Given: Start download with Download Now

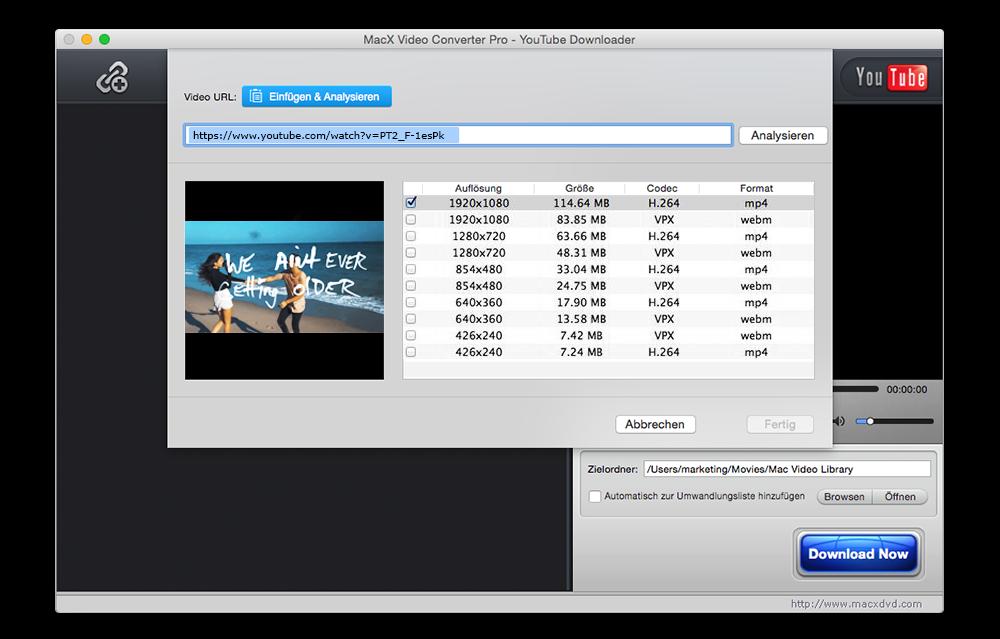Looking at the screenshot, I should (x=858, y=554).
